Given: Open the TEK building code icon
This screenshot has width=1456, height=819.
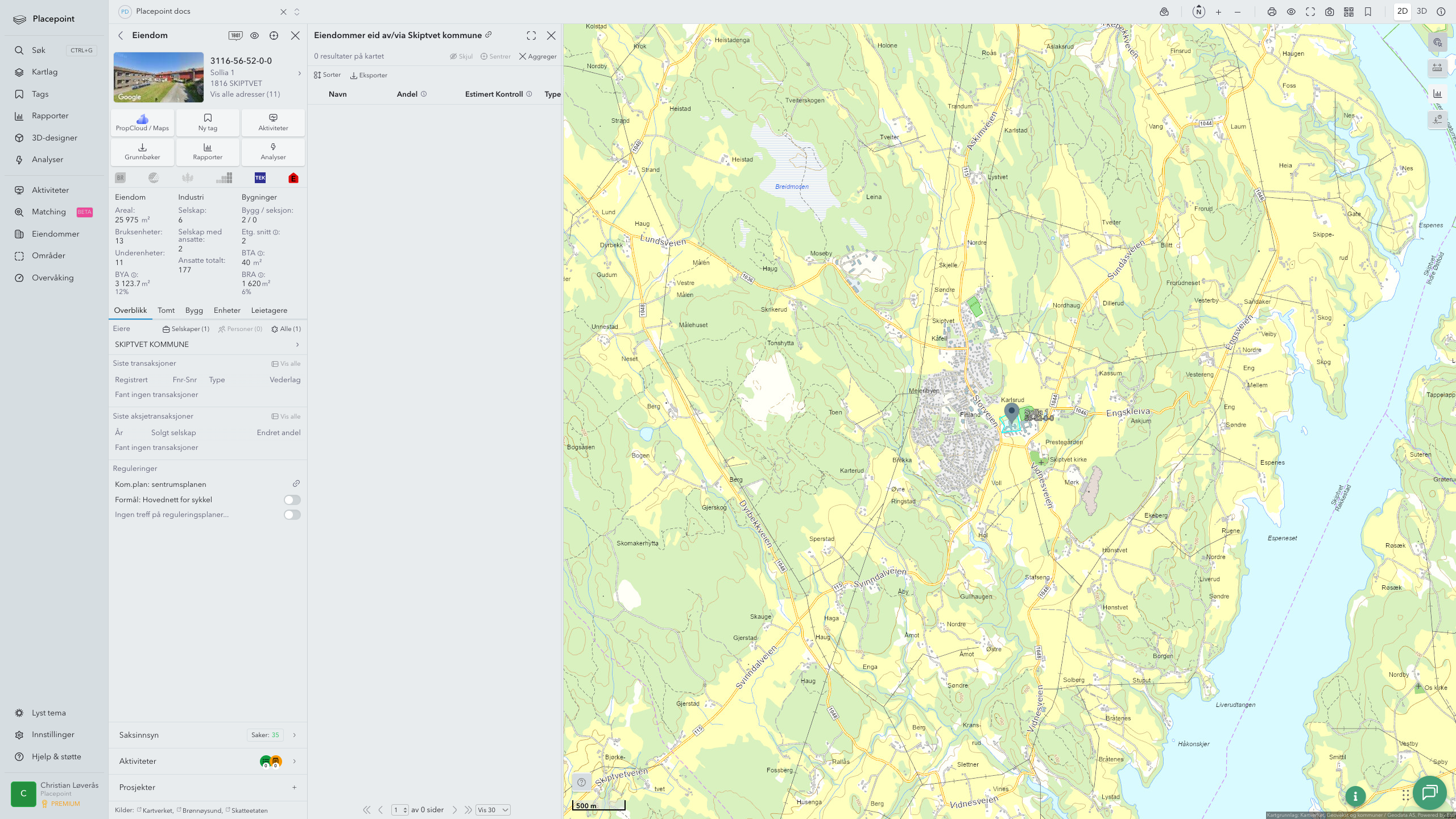Looking at the screenshot, I should [260, 178].
